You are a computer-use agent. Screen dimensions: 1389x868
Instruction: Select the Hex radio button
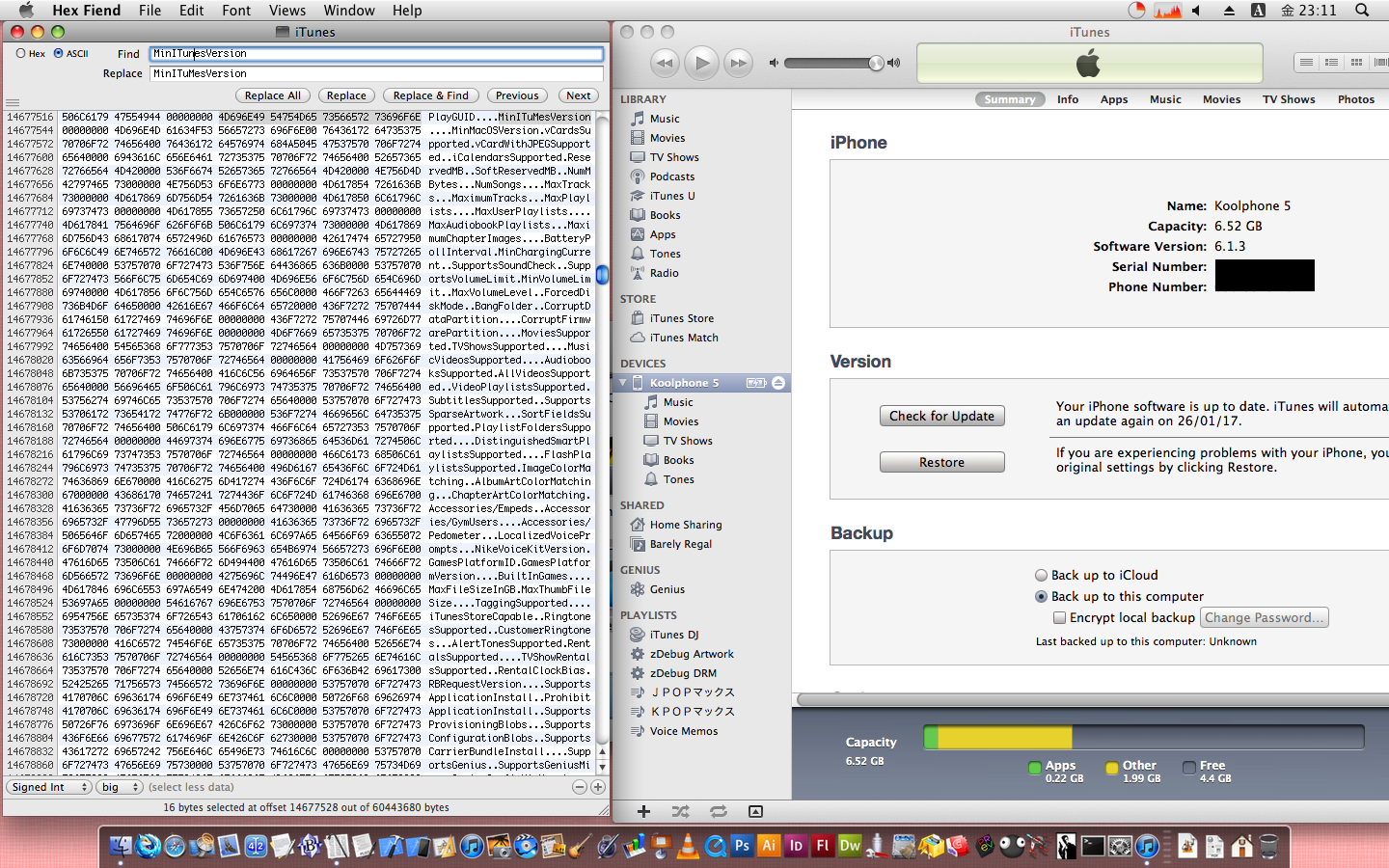click(x=21, y=54)
